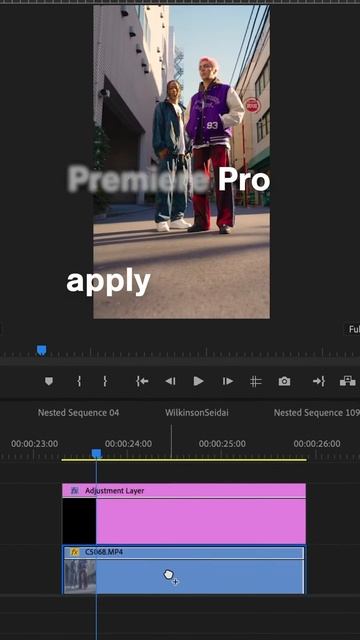
Task: Select the C5068.MP4 video clip
Action: click(184, 570)
